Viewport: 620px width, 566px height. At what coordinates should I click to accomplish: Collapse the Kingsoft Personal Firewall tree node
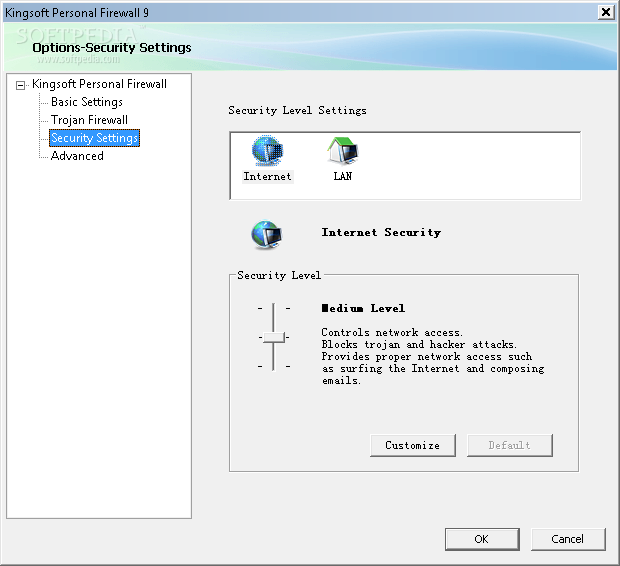(x=20, y=85)
